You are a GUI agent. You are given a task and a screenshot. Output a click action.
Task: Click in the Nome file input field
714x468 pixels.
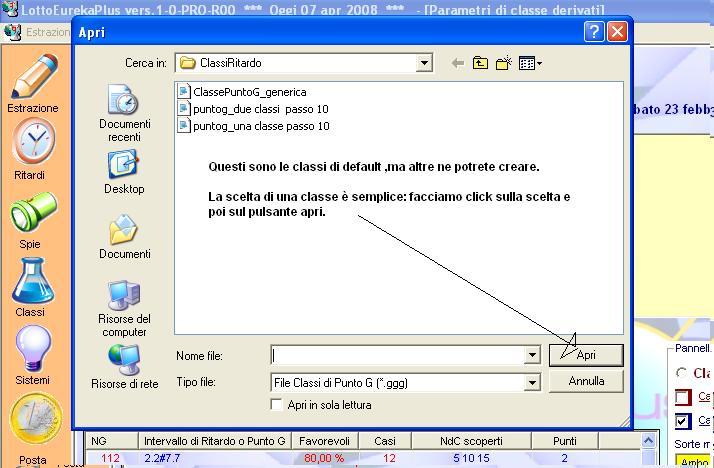(397, 355)
